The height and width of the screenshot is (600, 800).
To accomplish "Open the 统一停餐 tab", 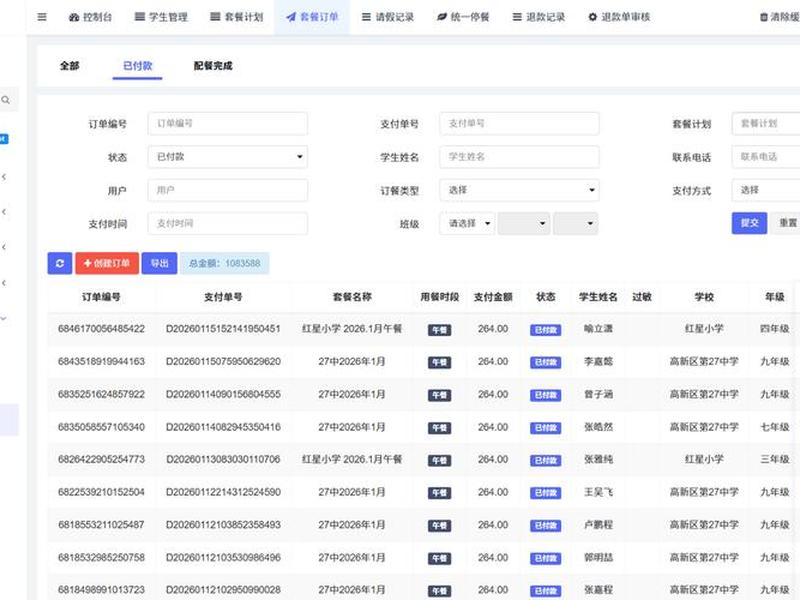I will (463, 17).
